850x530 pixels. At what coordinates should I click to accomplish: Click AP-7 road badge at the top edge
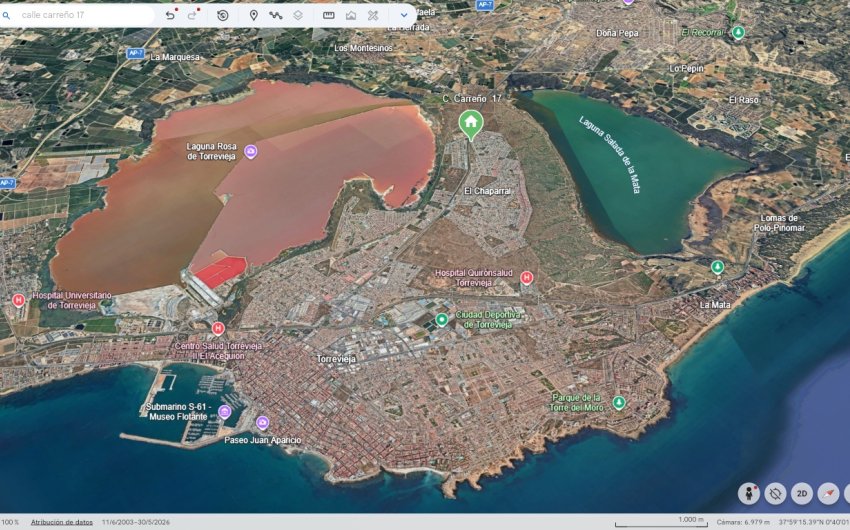coord(485,5)
